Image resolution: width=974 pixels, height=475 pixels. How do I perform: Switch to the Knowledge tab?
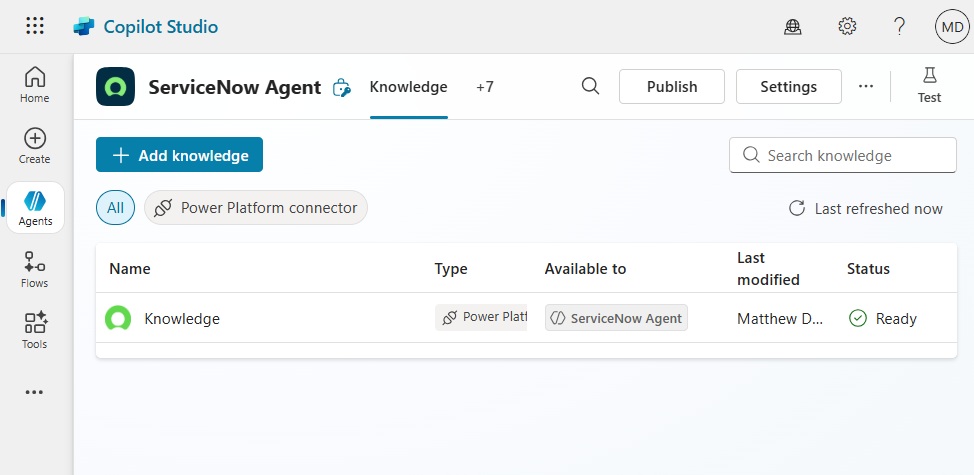[x=409, y=87]
